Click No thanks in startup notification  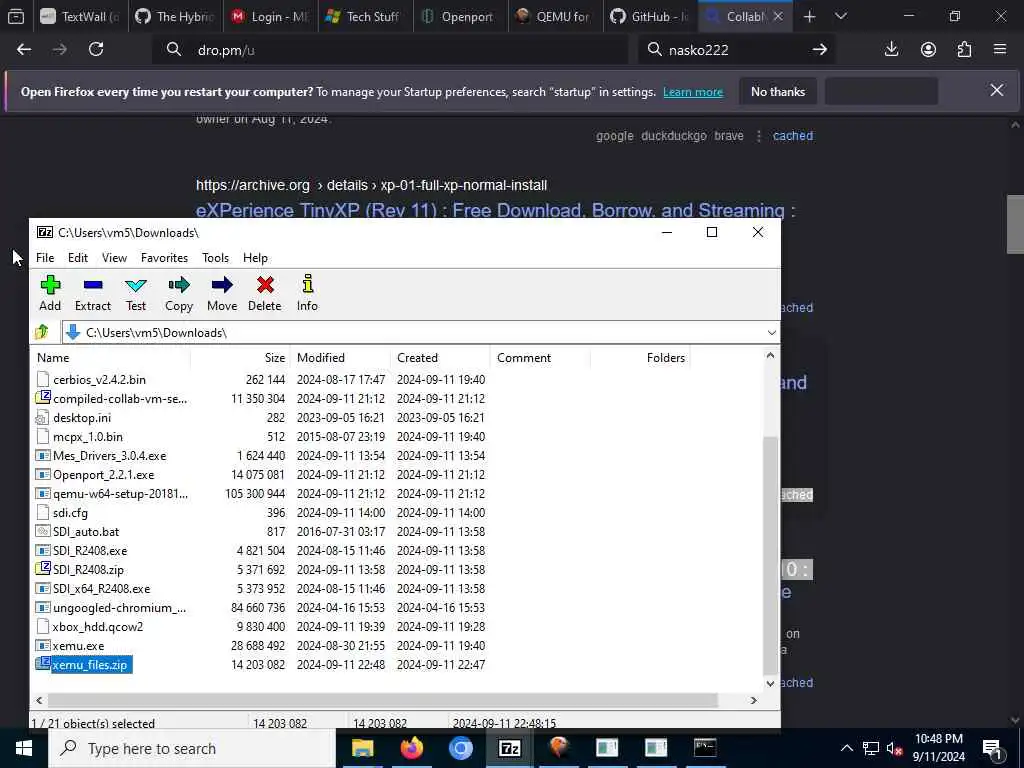[778, 91]
